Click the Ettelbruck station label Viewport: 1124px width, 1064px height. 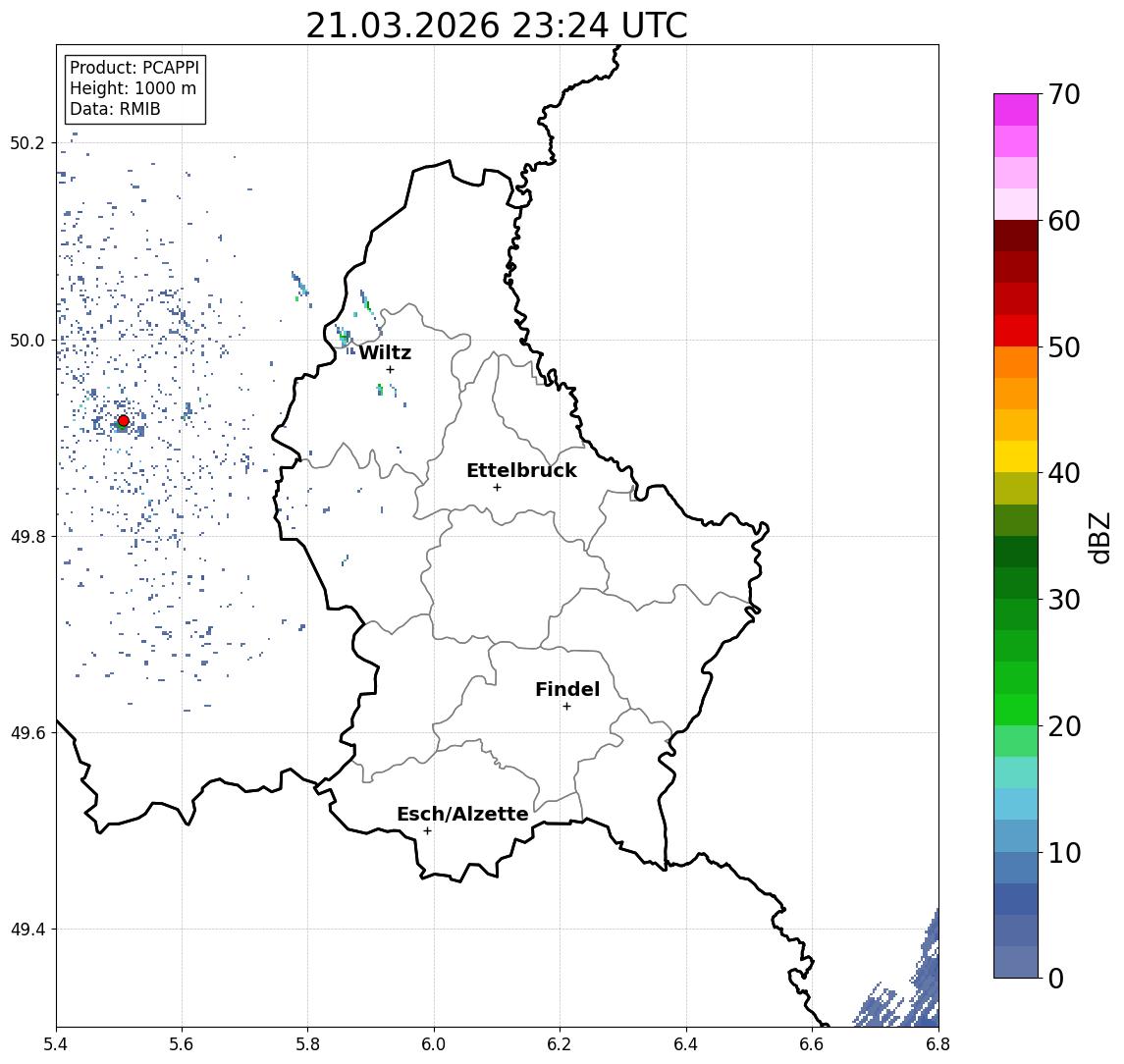[521, 470]
